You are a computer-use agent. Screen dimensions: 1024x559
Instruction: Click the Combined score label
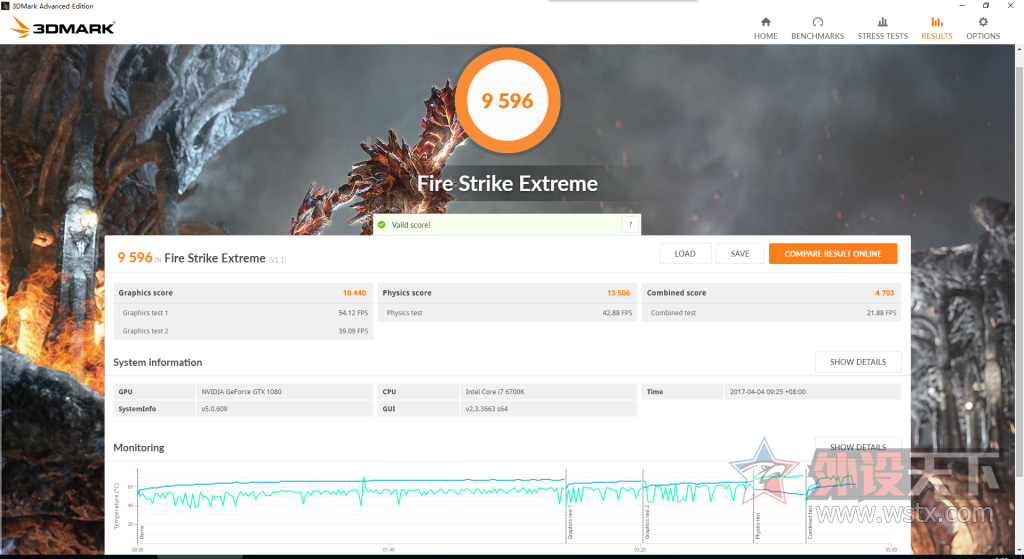tap(677, 293)
